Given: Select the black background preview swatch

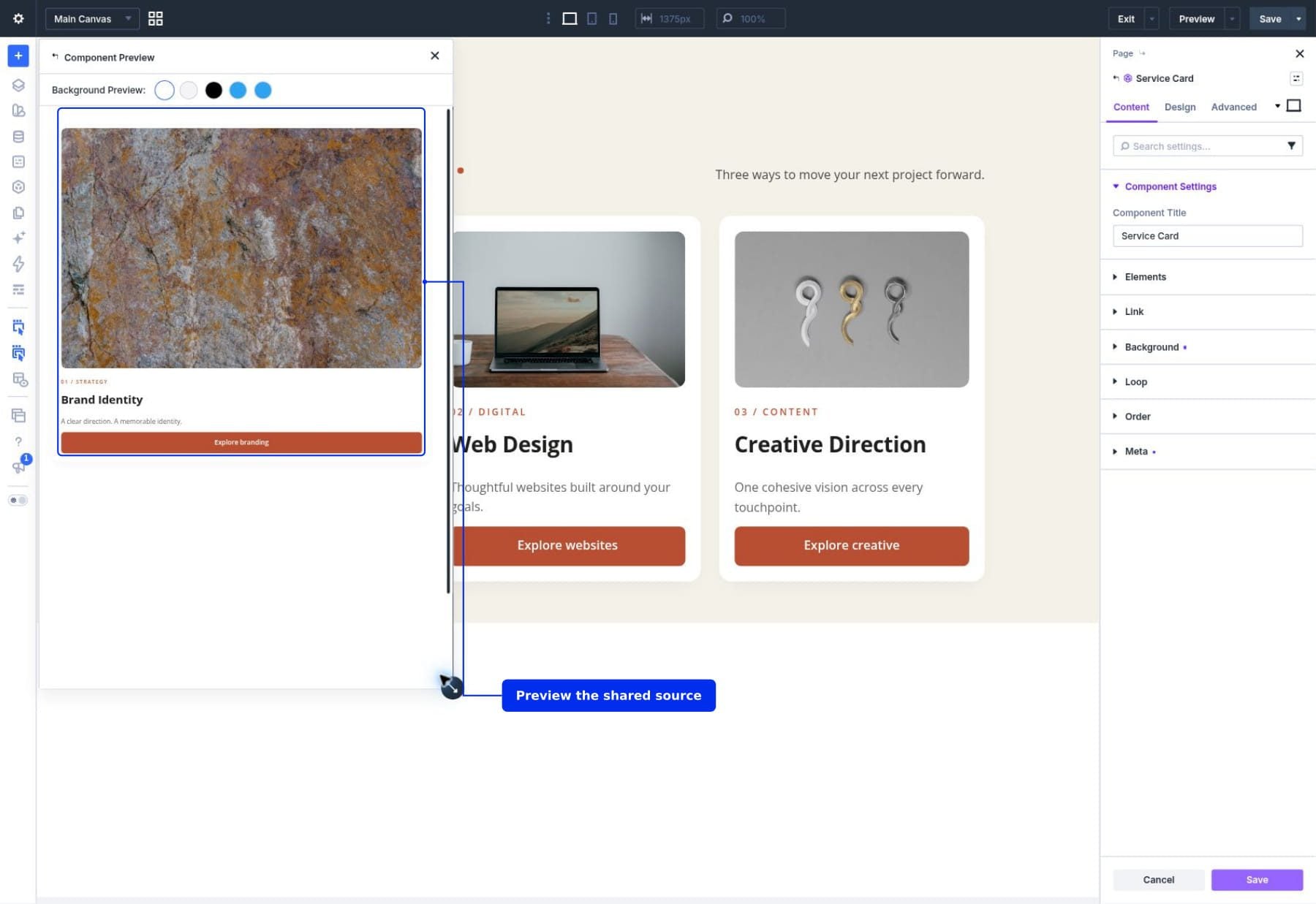Looking at the screenshot, I should (x=213, y=90).
